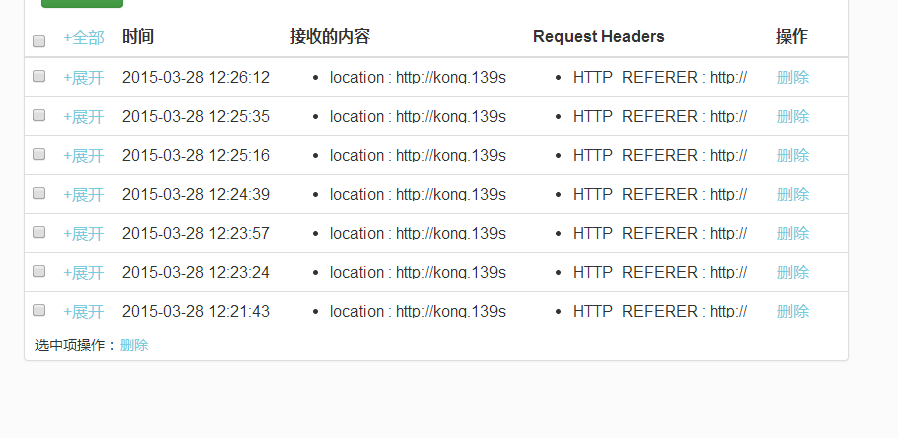Expand the 12:25:16 row details

[x=84, y=155]
